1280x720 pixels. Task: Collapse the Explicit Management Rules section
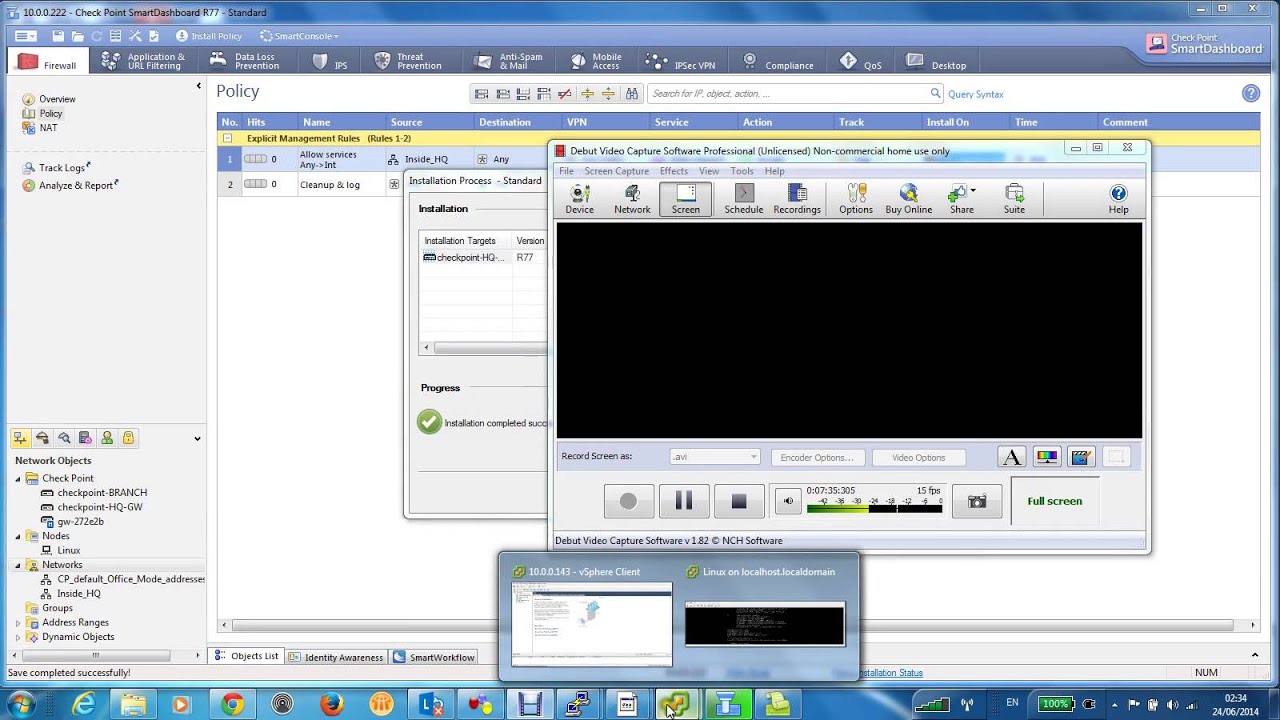point(227,138)
